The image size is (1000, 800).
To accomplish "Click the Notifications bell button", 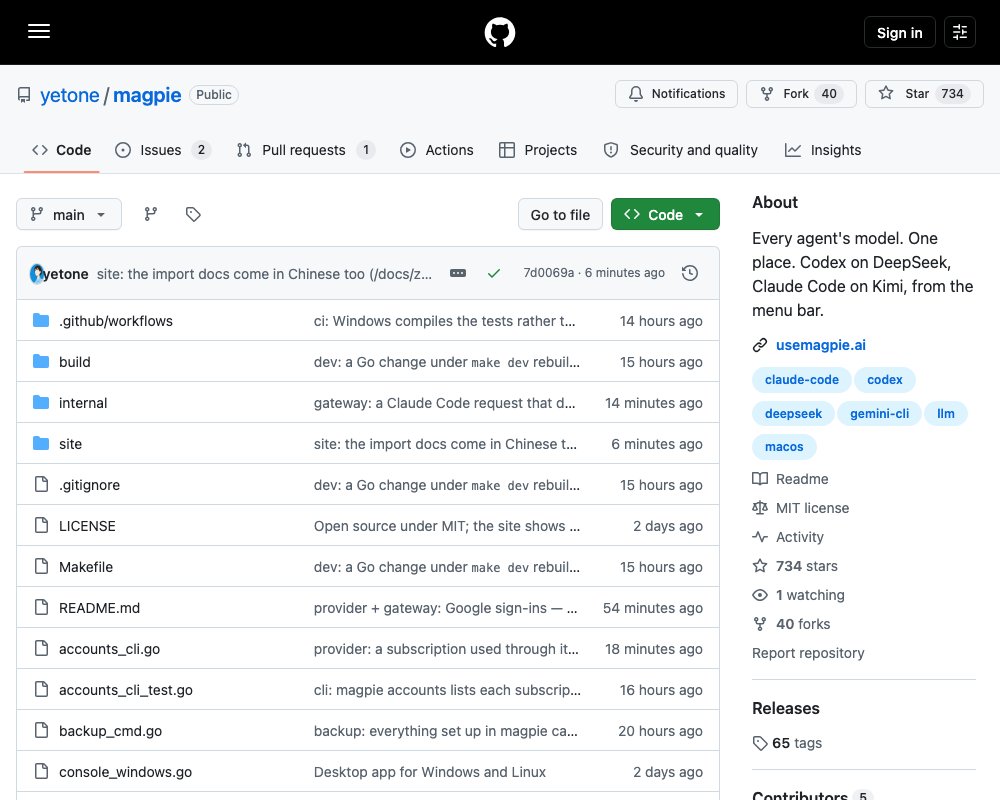I will (x=676, y=94).
